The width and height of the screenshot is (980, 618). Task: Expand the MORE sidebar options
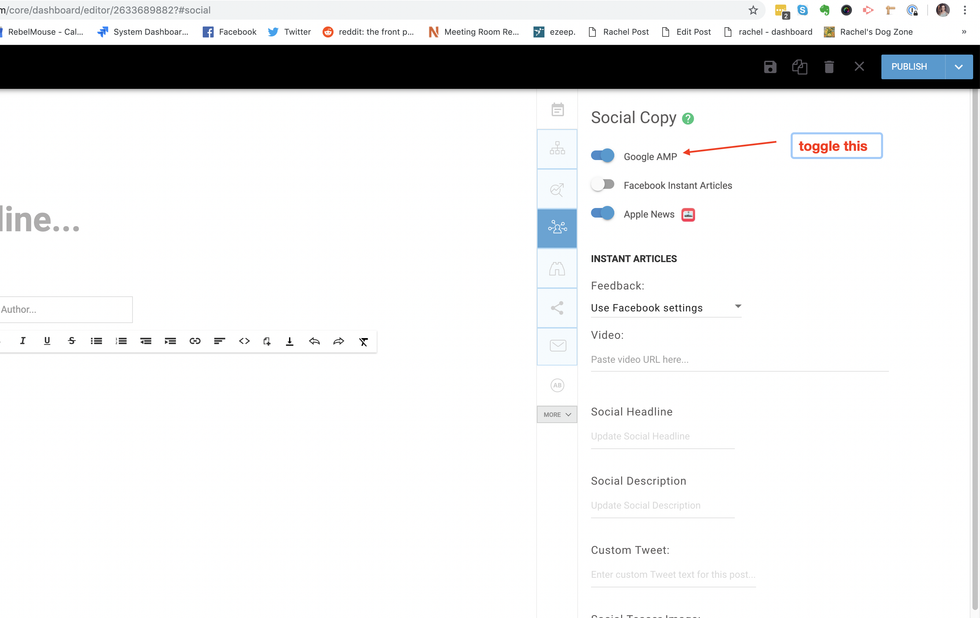click(x=557, y=414)
